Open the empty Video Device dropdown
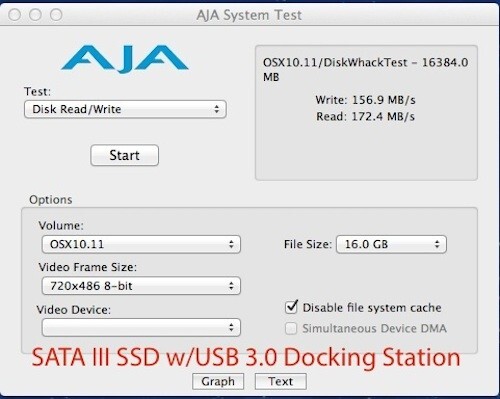Viewport: 500px width, 399px height. (141, 327)
